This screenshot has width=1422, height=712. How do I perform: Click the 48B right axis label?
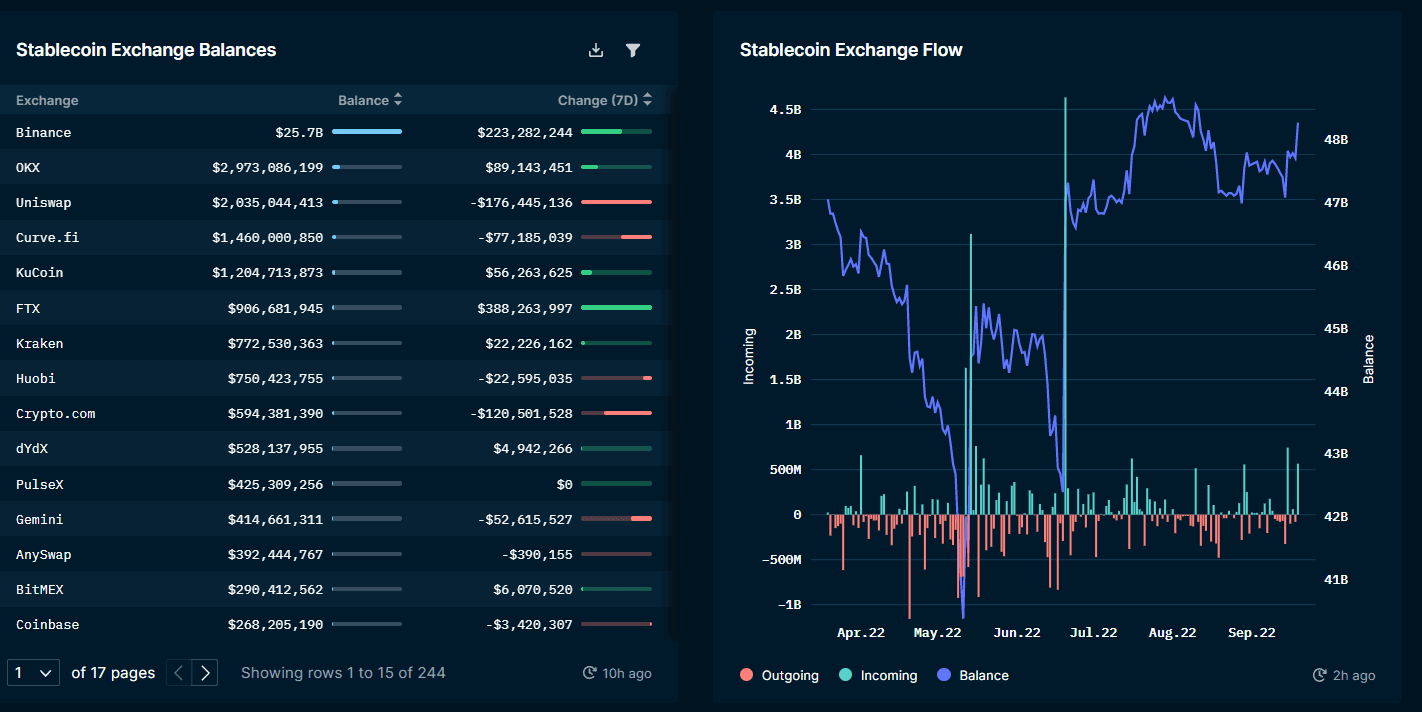(x=1336, y=140)
